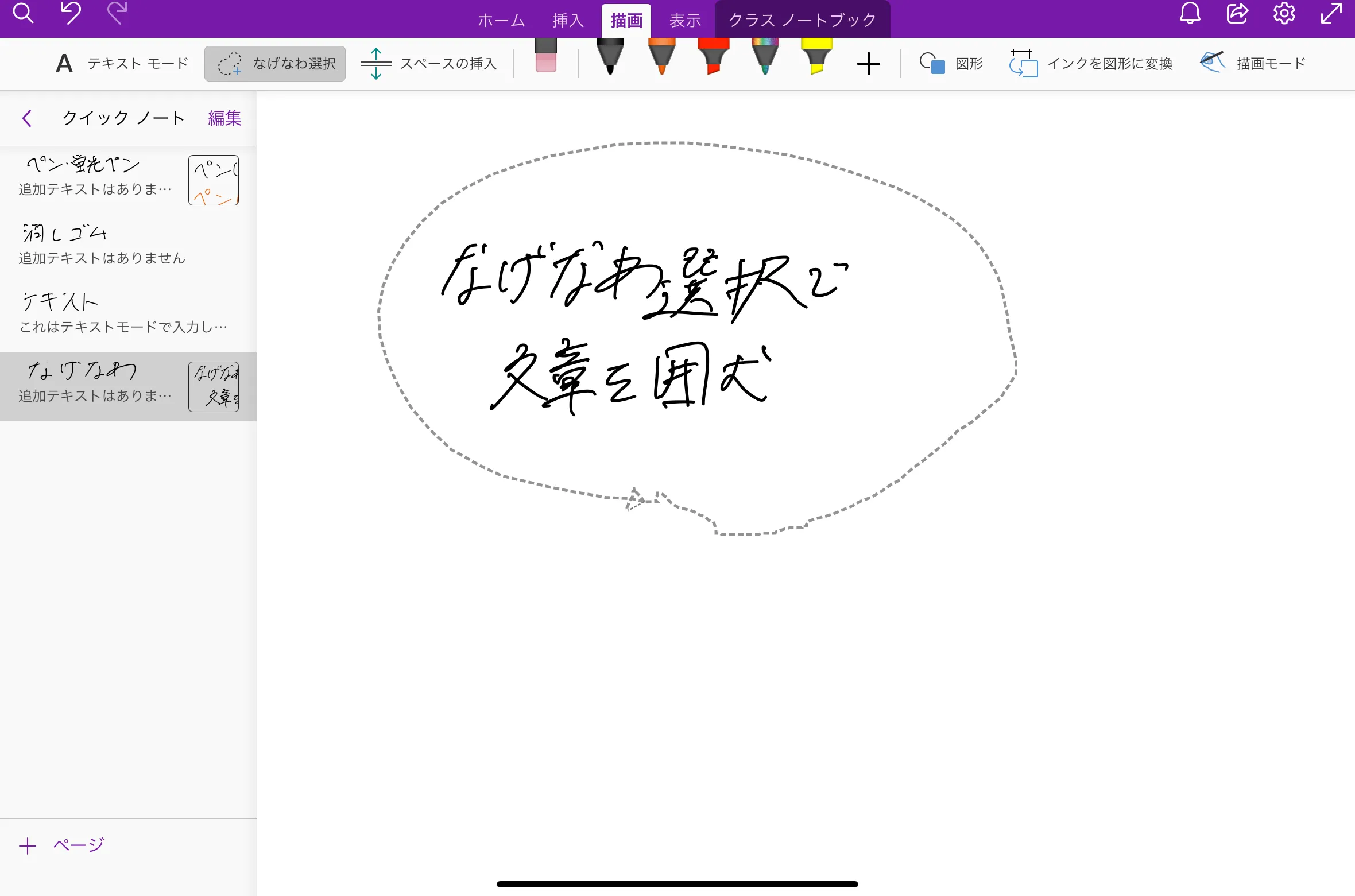
Task: Open the クラス ノートブック tab
Action: coord(802,20)
